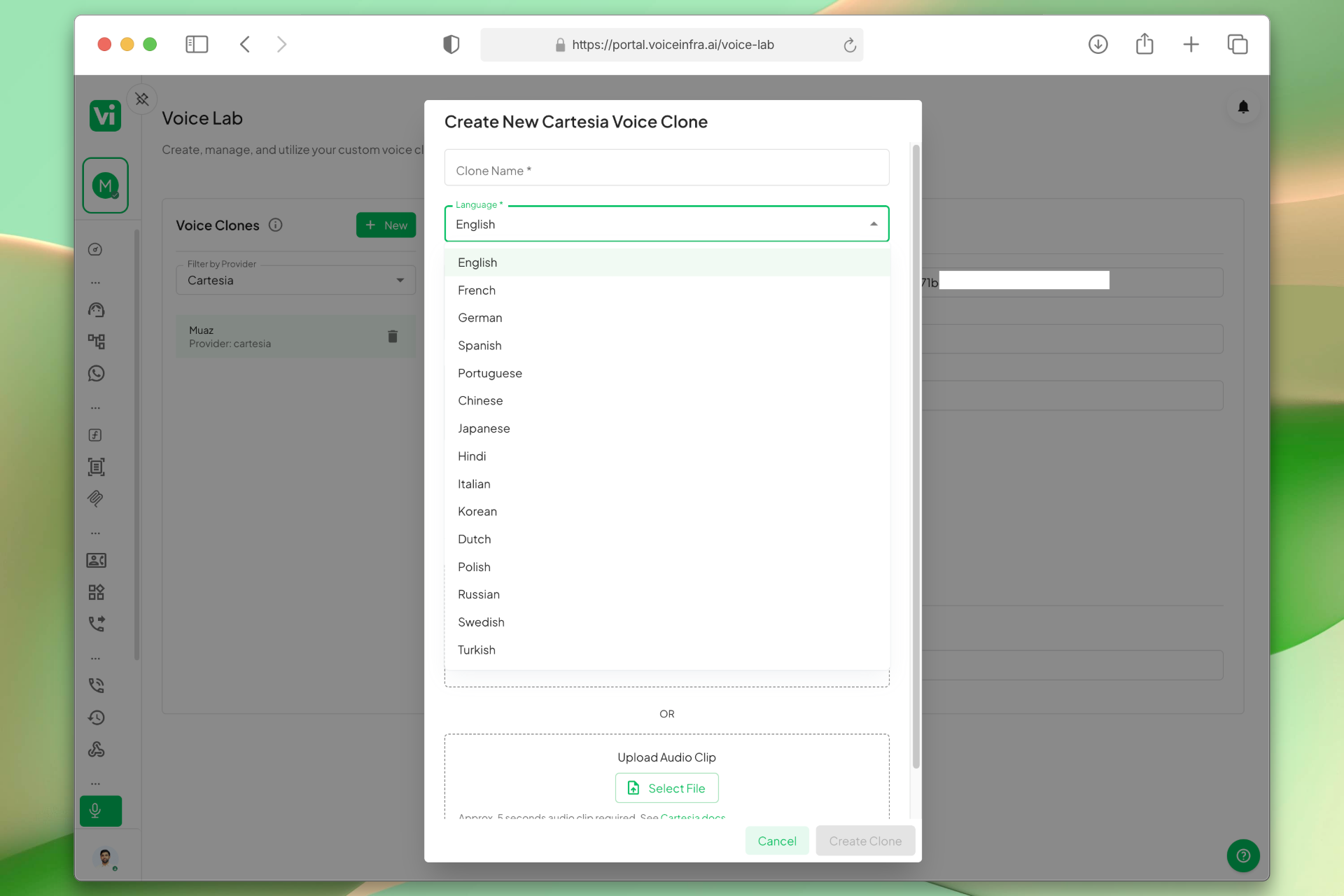Unpin the sidebar with pin icon
This screenshot has height=896, width=1344.
coord(142,99)
